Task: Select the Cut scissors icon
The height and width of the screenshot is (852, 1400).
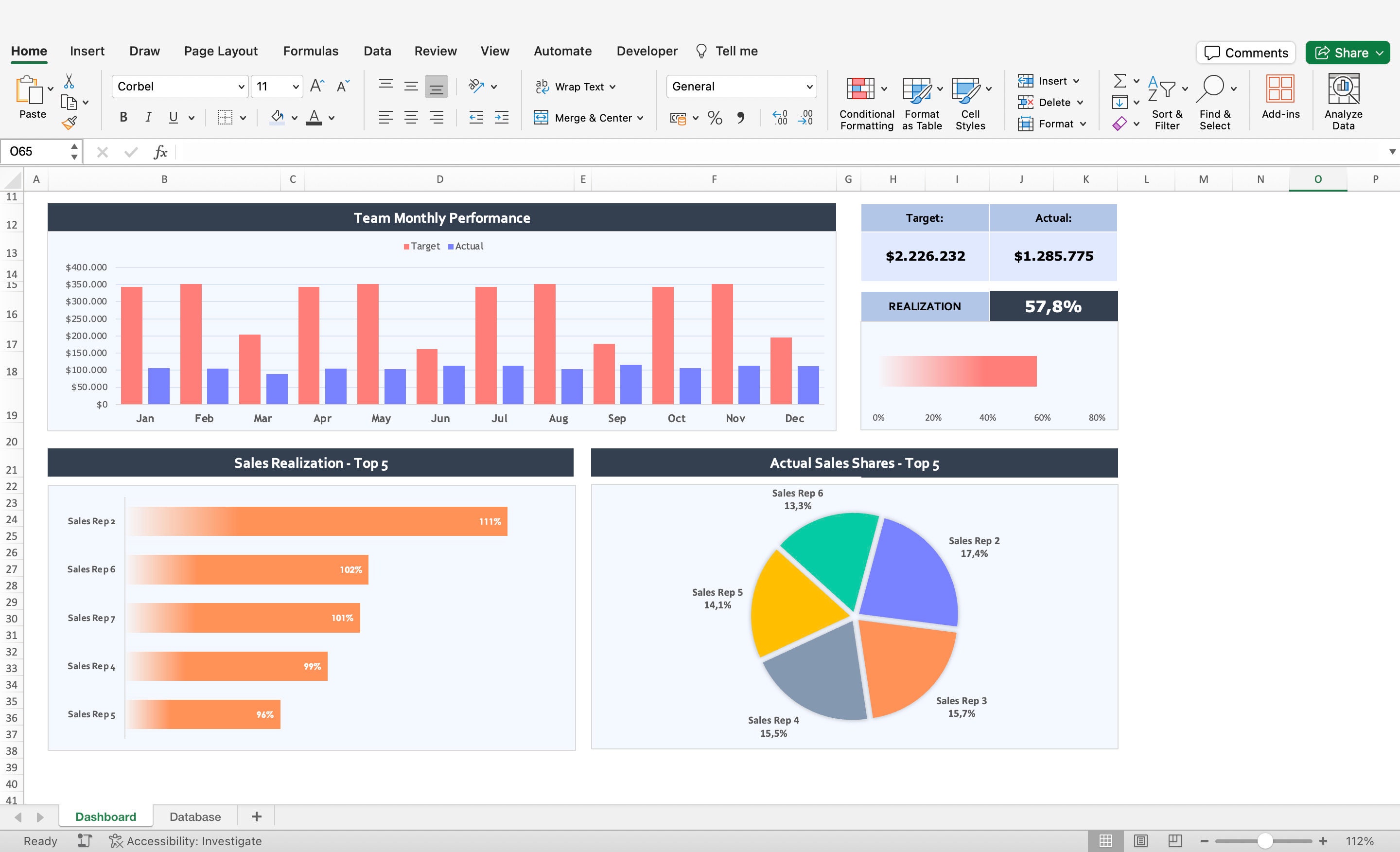Action: coord(69,81)
